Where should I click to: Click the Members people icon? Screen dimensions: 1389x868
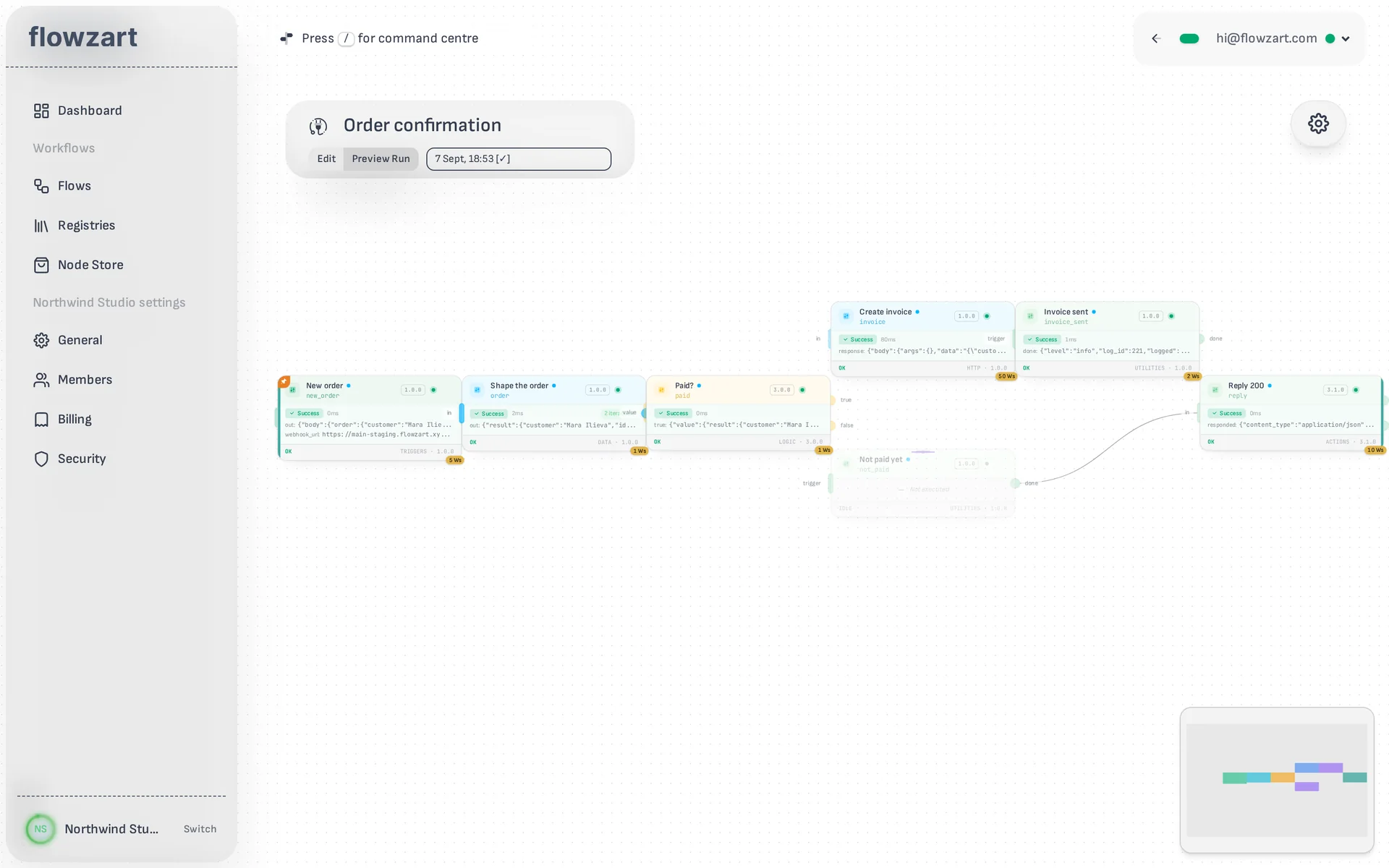[x=41, y=380]
